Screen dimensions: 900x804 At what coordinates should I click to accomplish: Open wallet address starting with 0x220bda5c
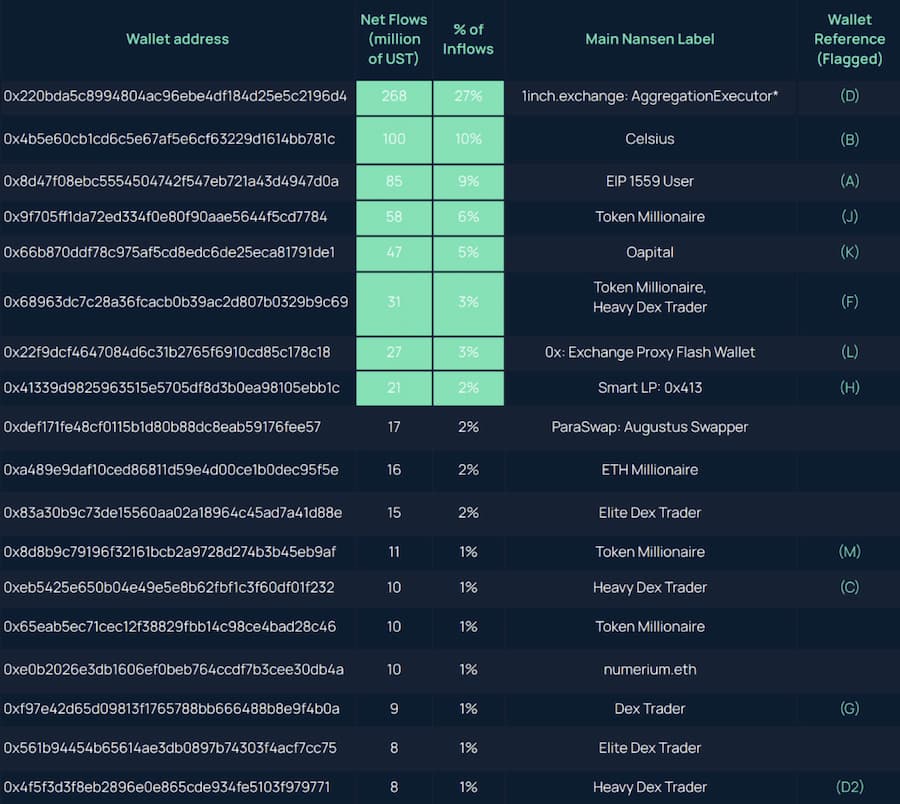pyautogui.click(x=175, y=97)
